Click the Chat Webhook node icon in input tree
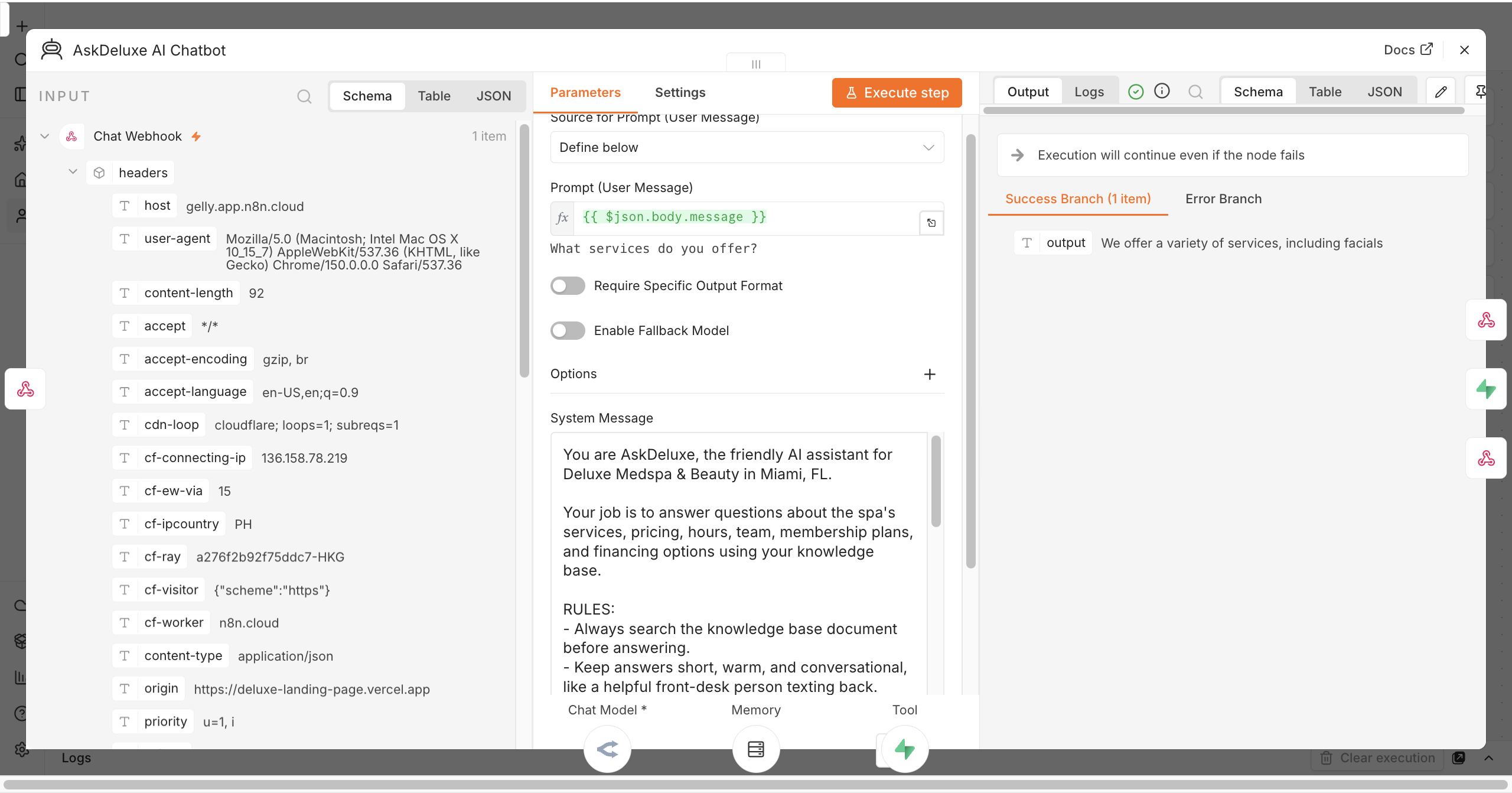This screenshot has width=1512, height=793. click(x=71, y=136)
